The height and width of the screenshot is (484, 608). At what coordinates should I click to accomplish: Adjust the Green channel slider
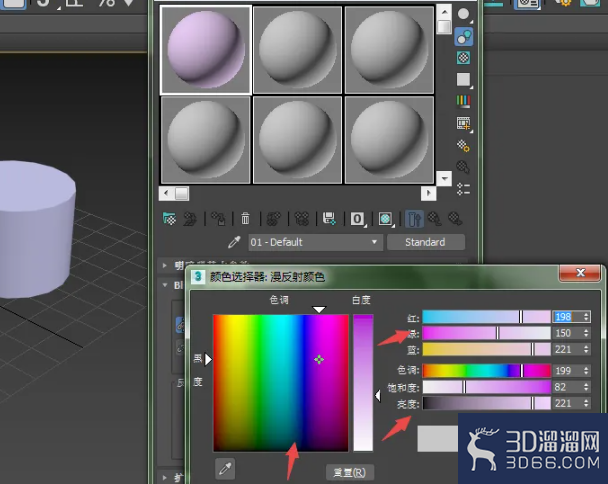[x=486, y=333]
